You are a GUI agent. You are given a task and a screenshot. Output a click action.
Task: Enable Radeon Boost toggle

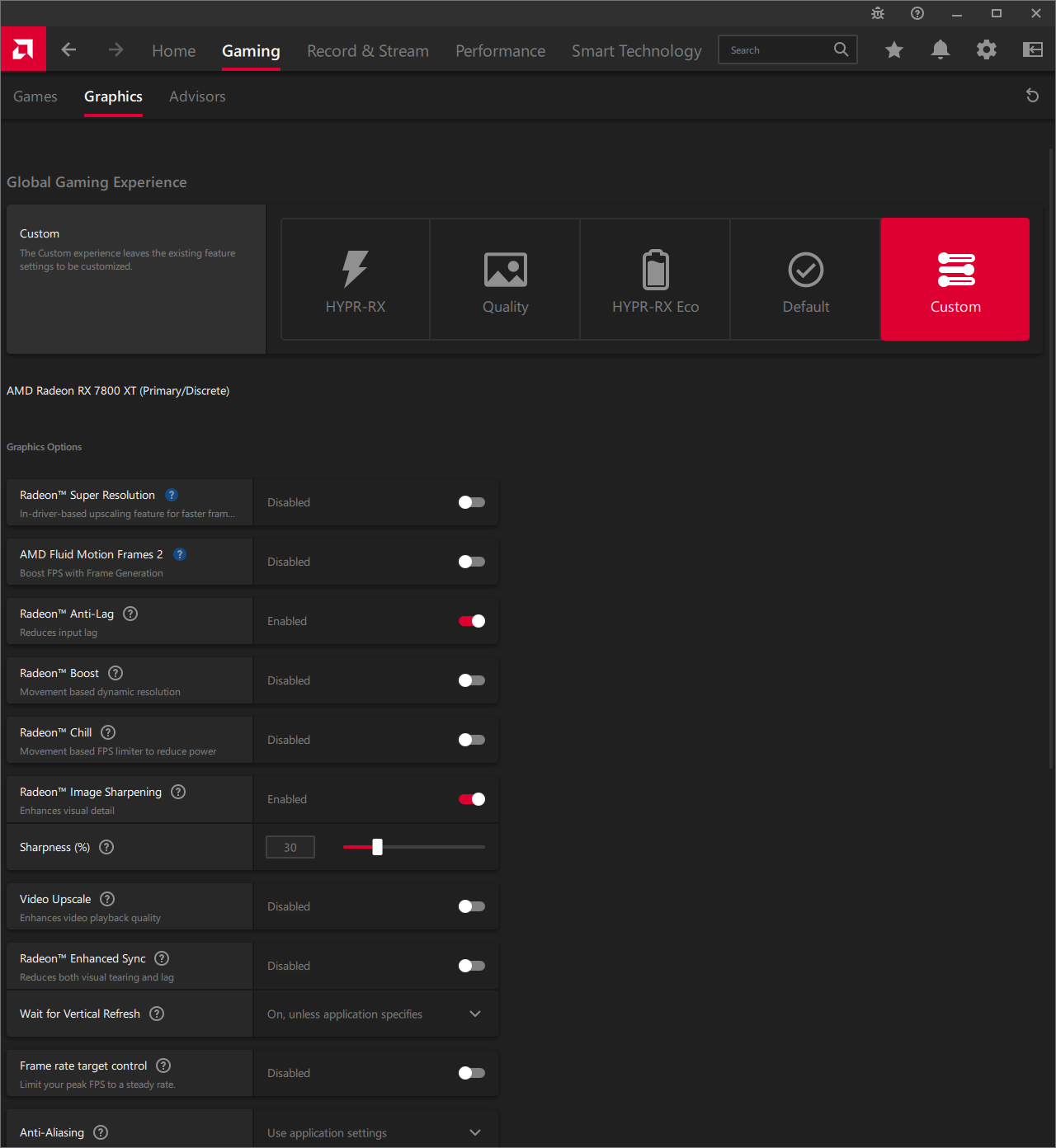472,680
